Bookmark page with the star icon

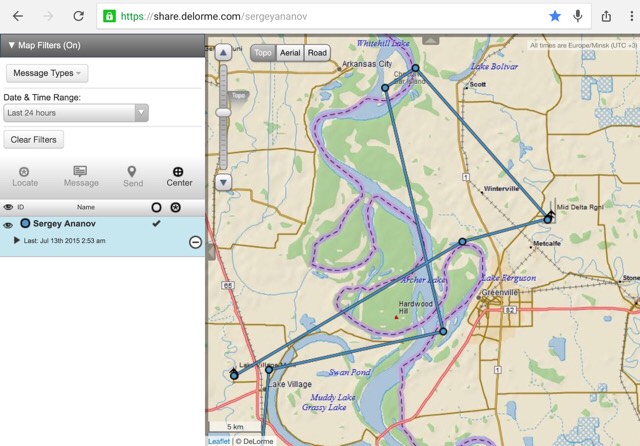click(x=555, y=16)
